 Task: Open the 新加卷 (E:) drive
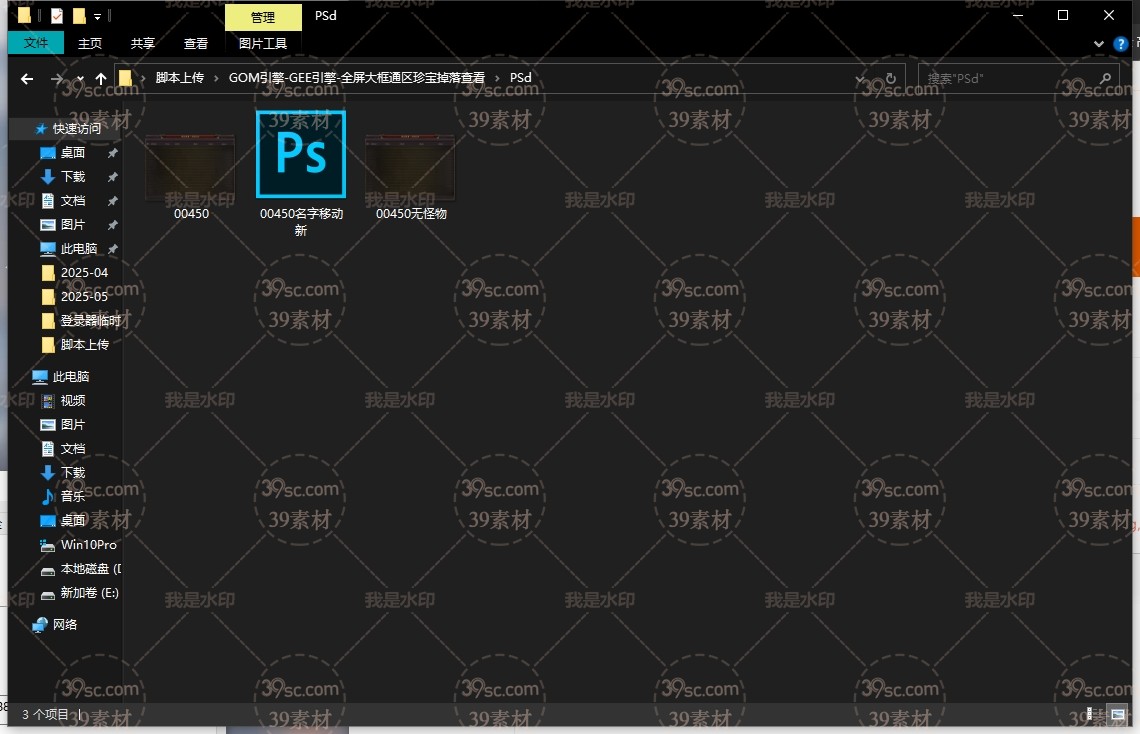pos(89,592)
